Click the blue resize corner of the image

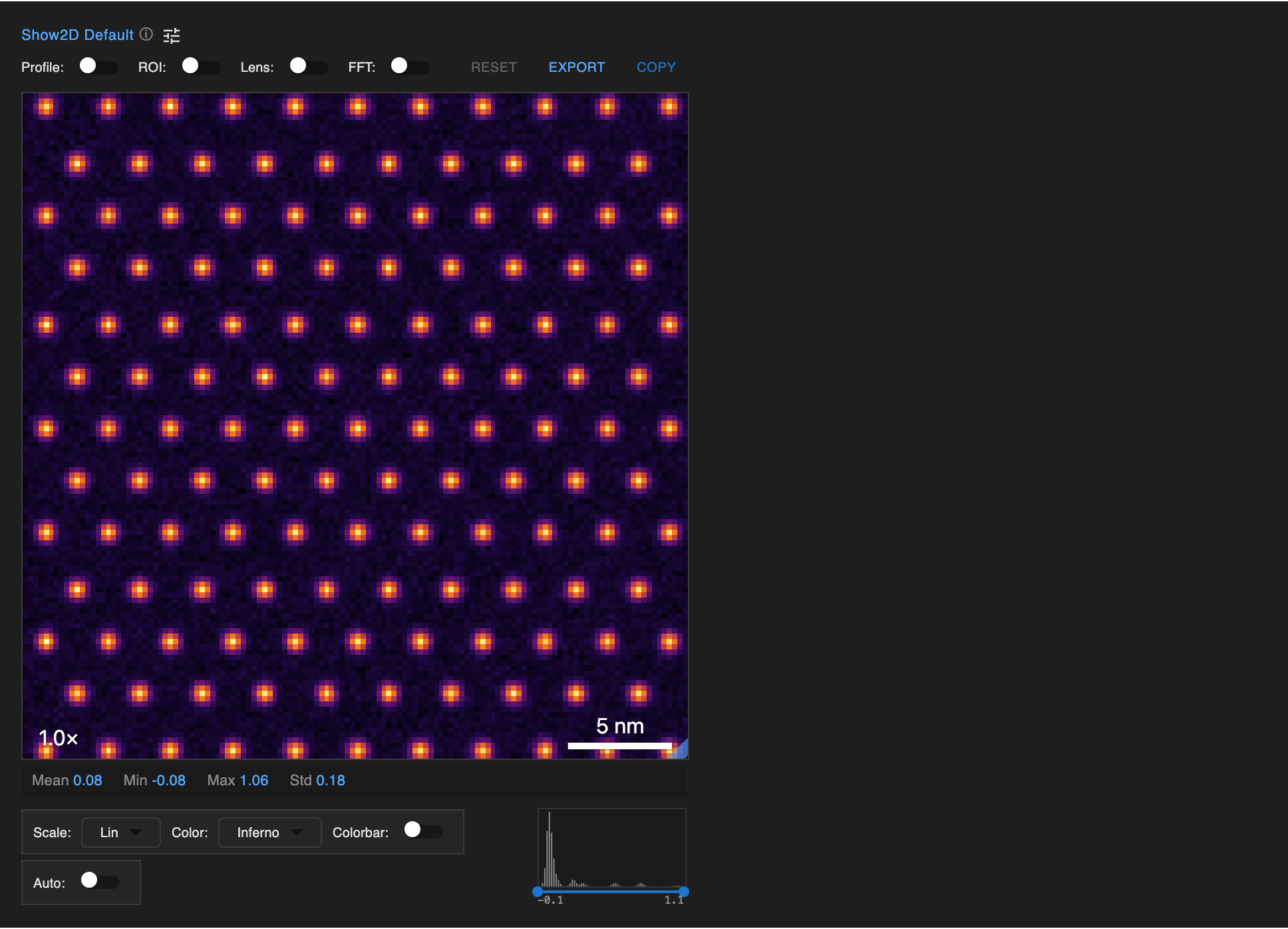pos(683,751)
